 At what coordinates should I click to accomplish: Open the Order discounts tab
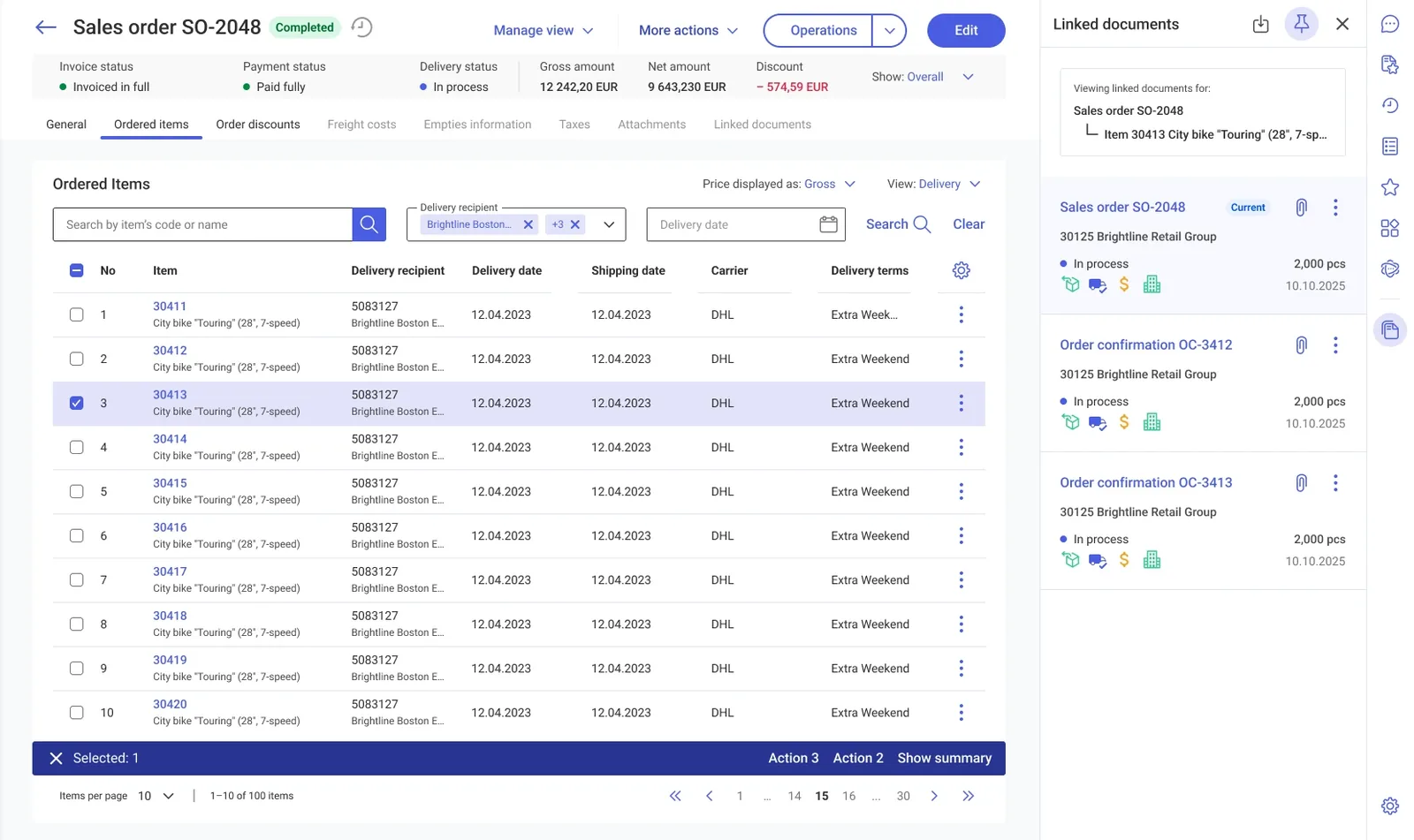point(258,125)
